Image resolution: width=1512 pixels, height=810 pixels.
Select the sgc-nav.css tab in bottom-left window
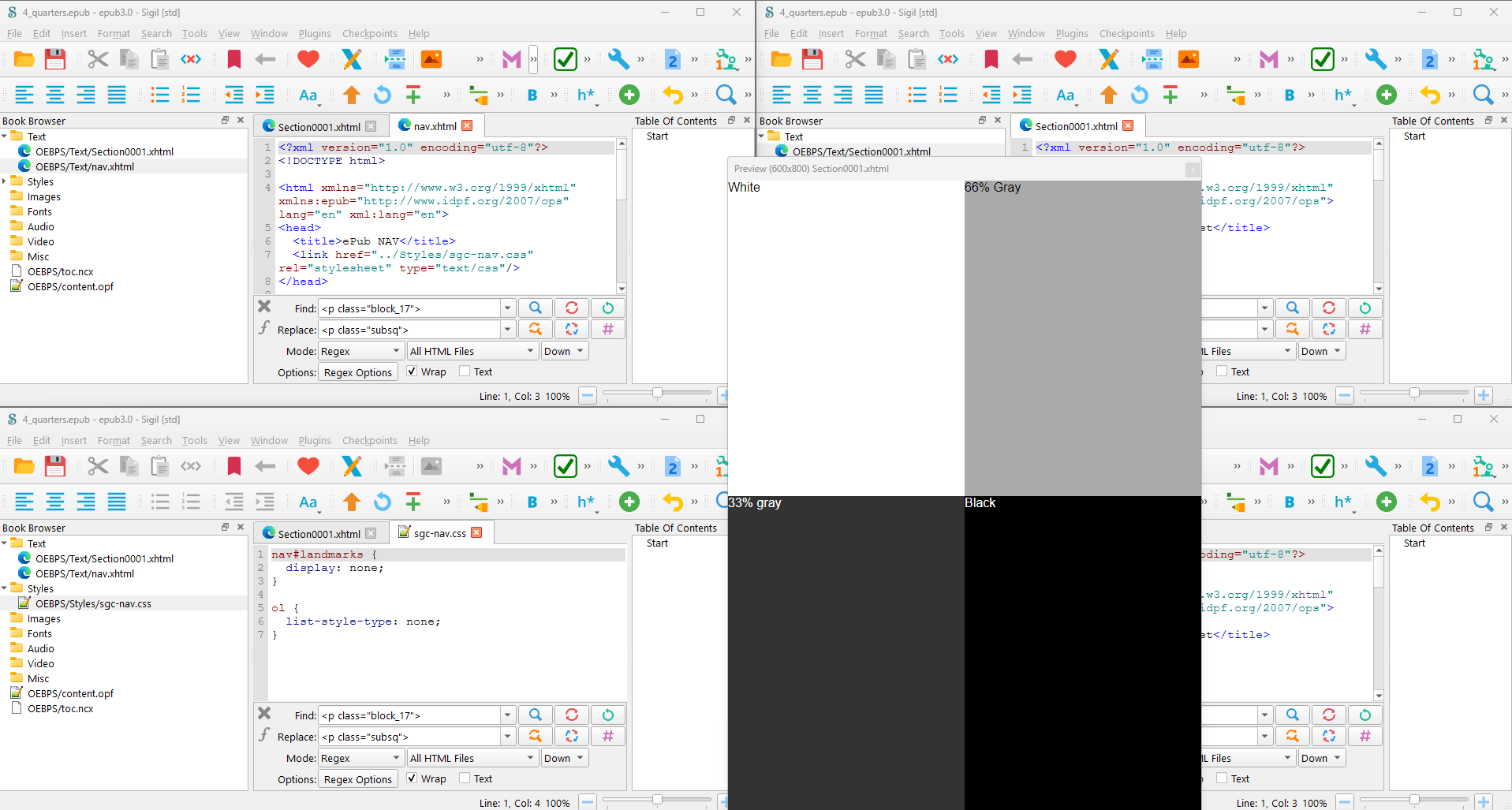pyautogui.click(x=440, y=533)
